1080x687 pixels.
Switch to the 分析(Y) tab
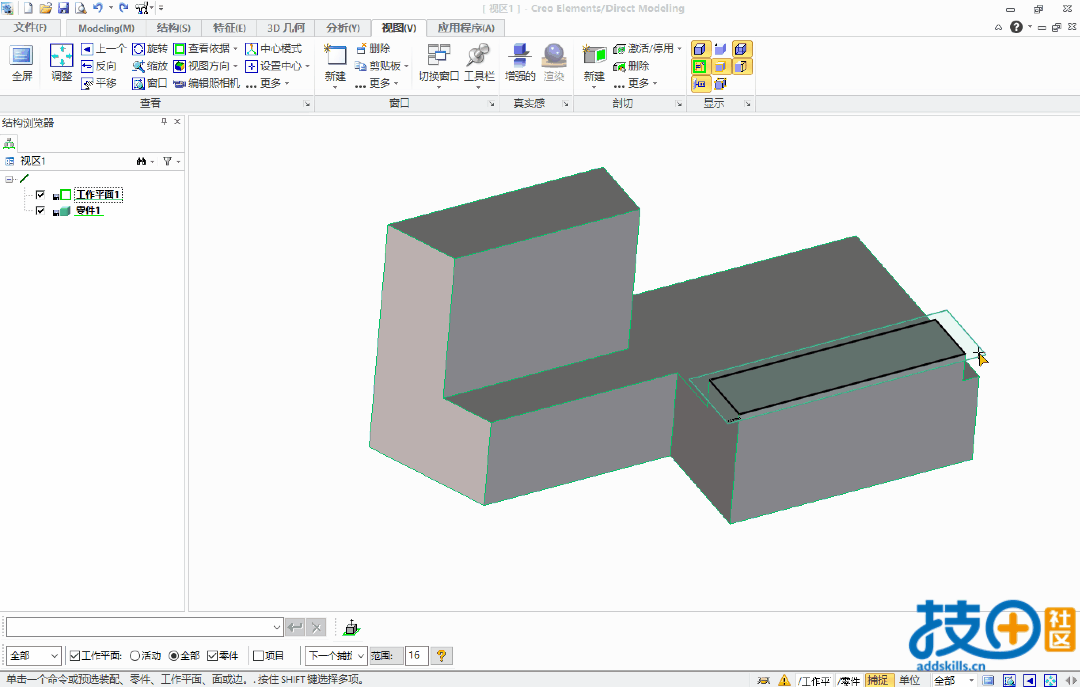(x=343, y=28)
